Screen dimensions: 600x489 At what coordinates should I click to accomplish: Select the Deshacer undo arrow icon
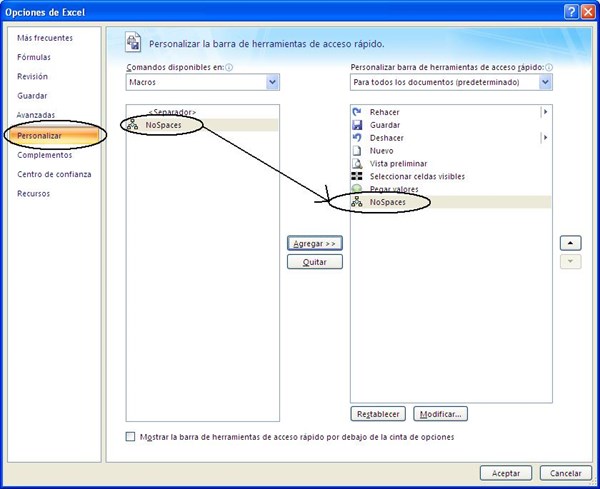tap(357, 138)
